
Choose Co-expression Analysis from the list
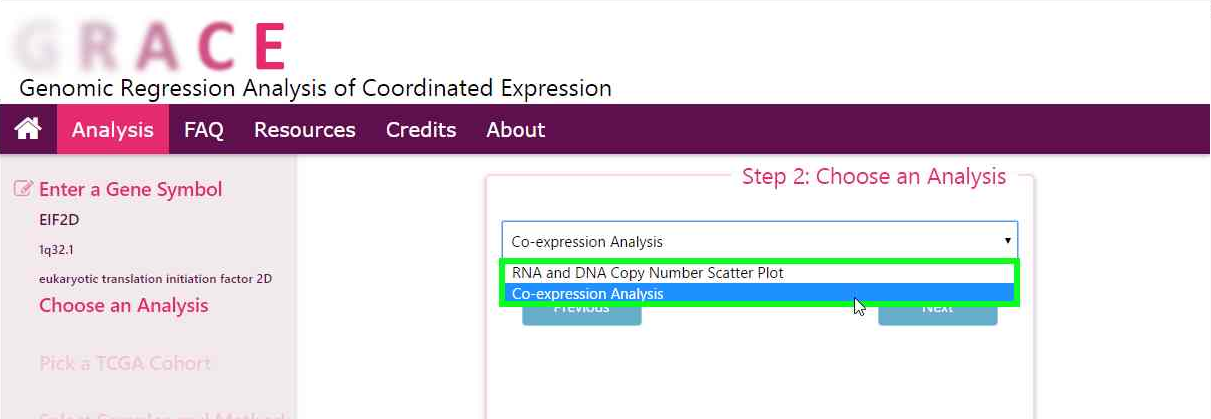click(588, 294)
